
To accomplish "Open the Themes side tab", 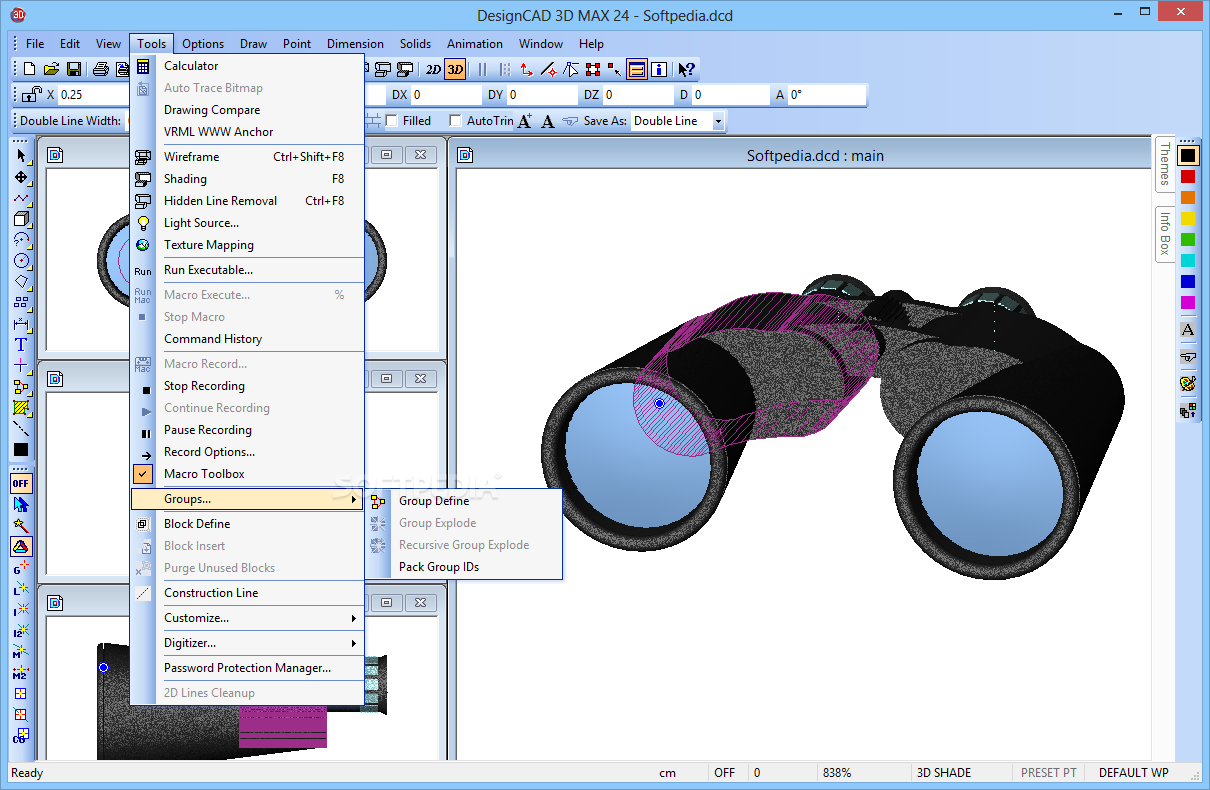I will pyautogui.click(x=1164, y=164).
